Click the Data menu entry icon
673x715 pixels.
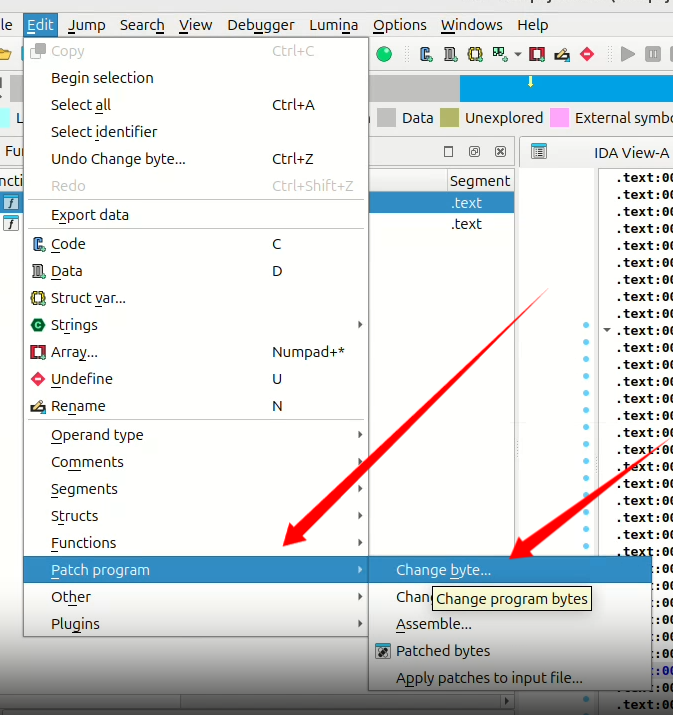pyautogui.click(x=38, y=271)
